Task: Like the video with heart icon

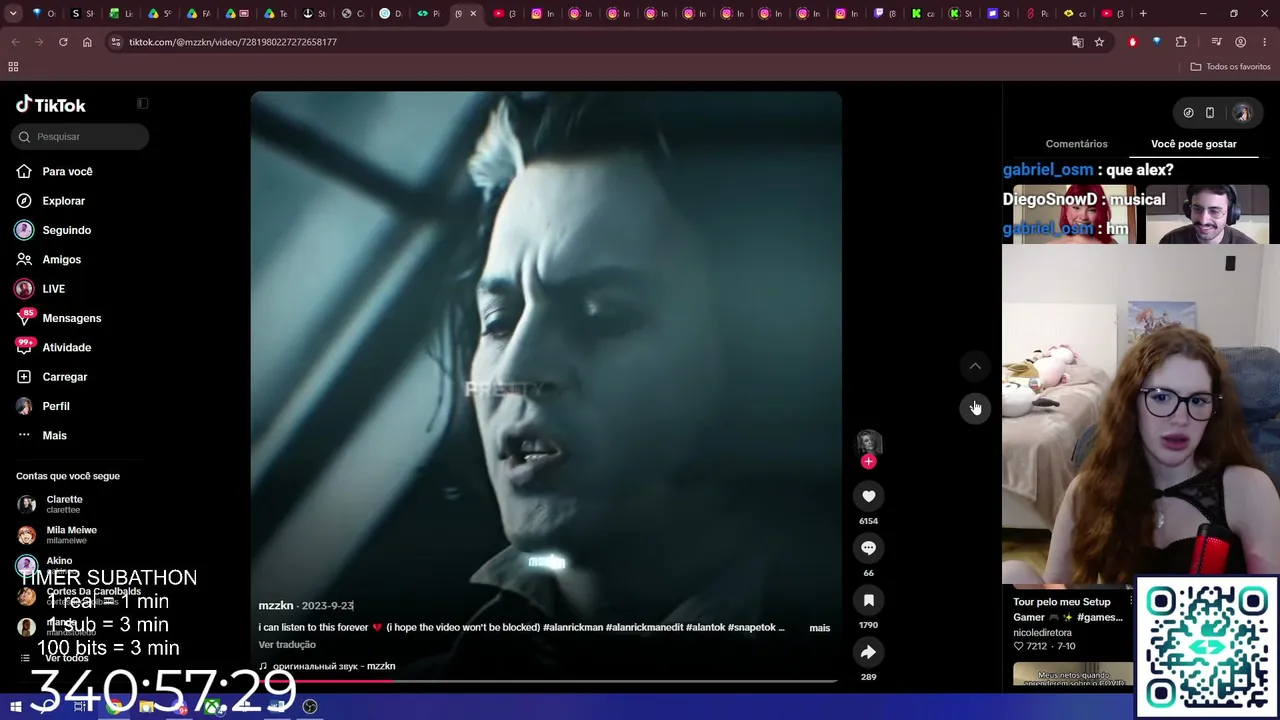Action: 868,496
